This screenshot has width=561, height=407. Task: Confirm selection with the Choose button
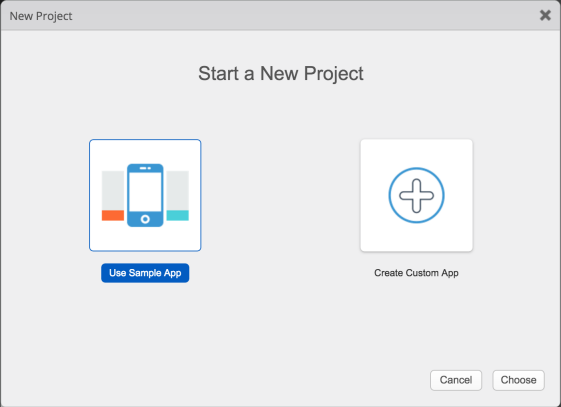pyautogui.click(x=518, y=380)
